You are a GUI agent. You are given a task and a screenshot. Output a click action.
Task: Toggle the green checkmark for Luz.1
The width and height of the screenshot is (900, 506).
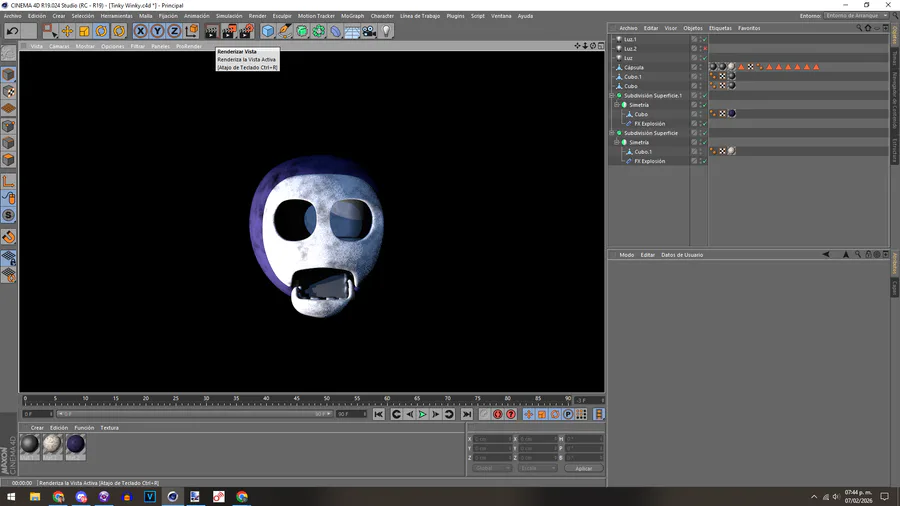click(x=704, y=39)
